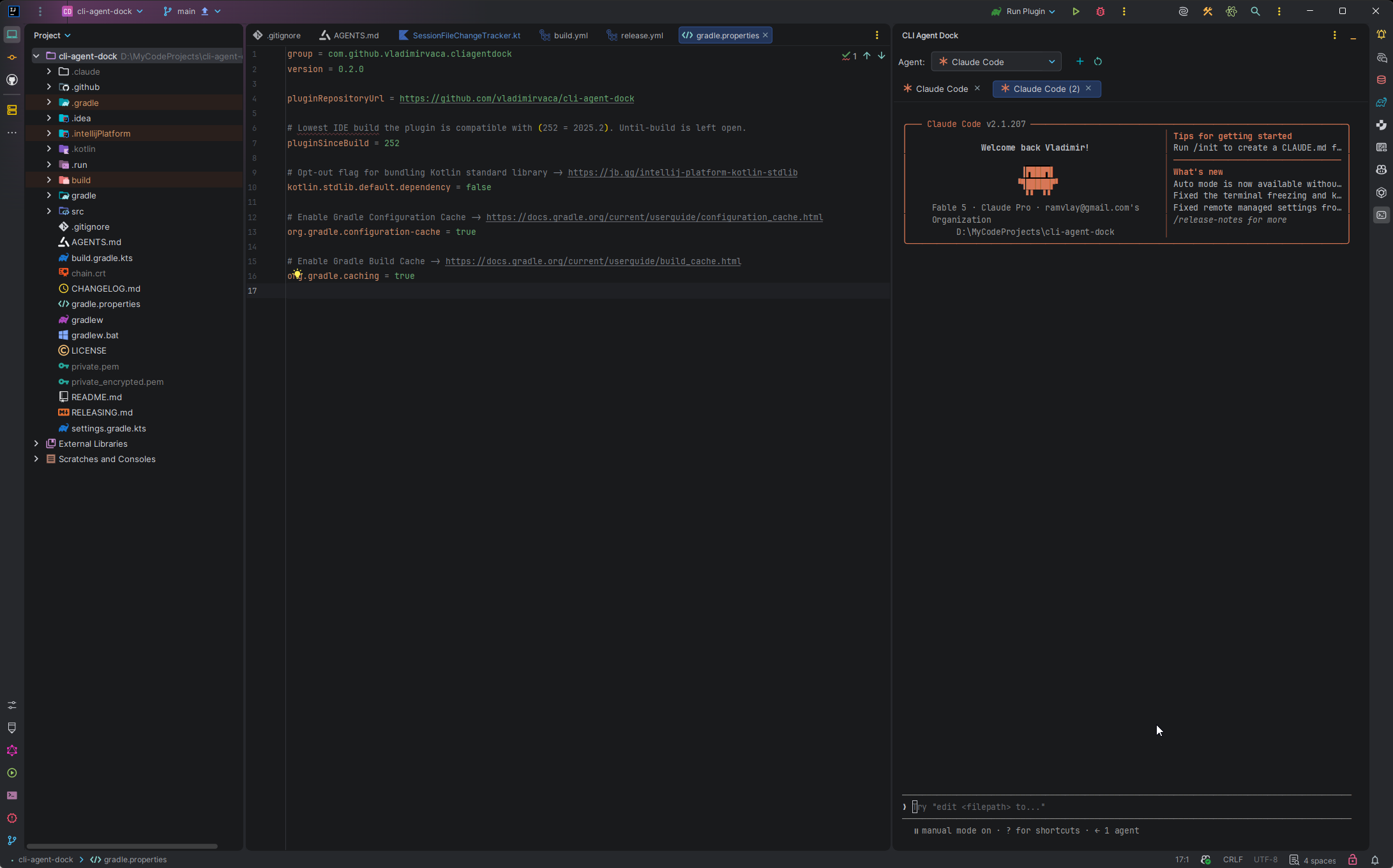
Task: Open the intellij-platform-kotlin-stdlib link
Action: (x=682, y=172)
